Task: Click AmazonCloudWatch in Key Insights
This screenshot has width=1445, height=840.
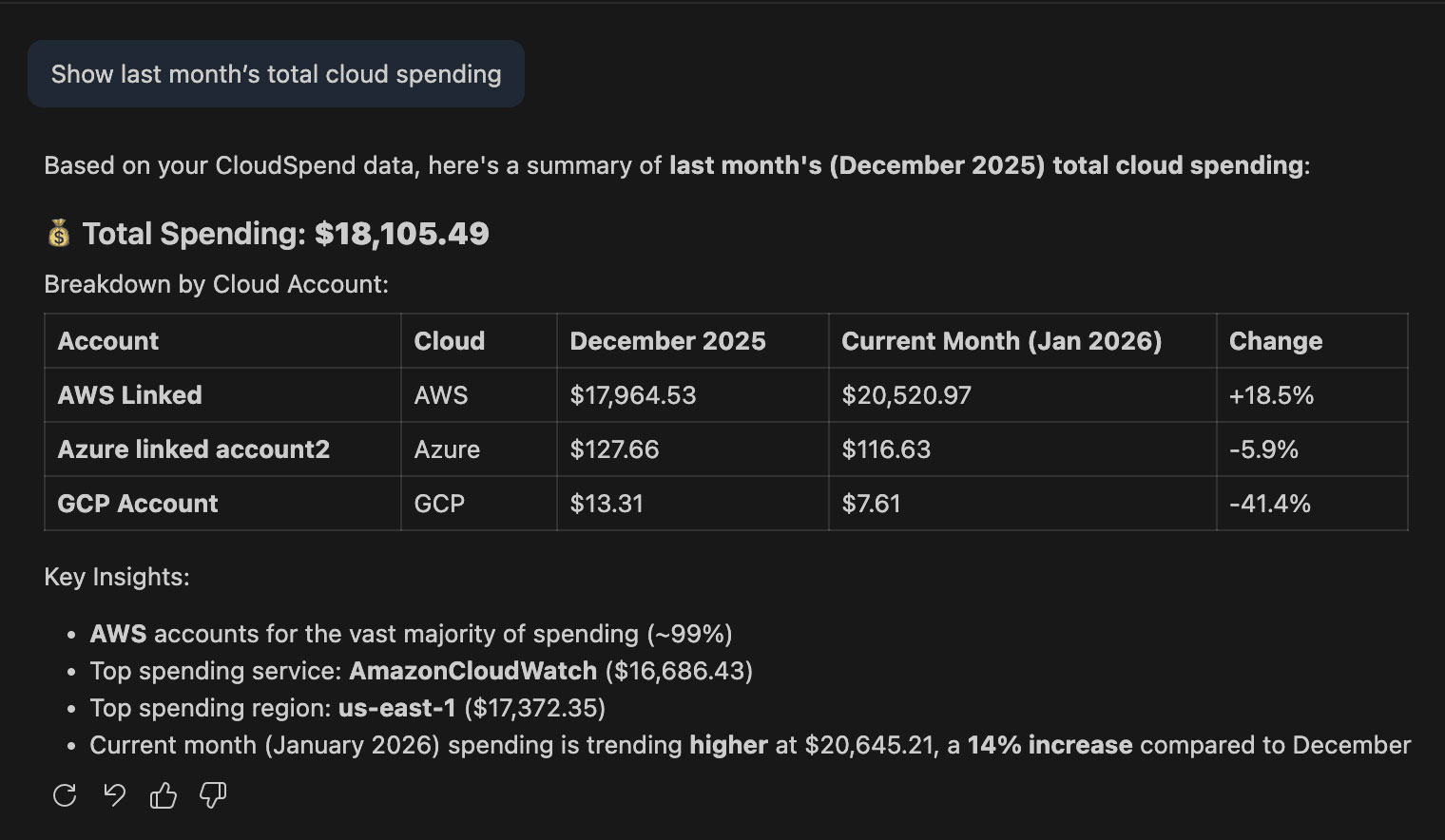Action: tap(472, 671)
